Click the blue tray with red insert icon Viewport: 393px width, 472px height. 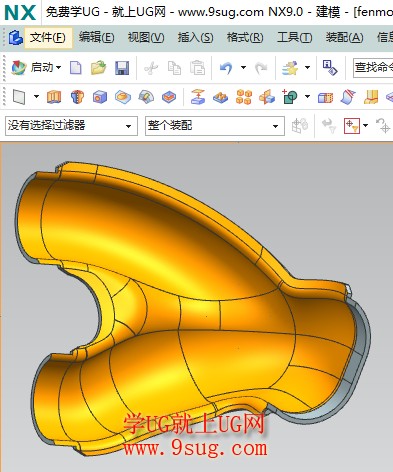click(x=169, y=97)
